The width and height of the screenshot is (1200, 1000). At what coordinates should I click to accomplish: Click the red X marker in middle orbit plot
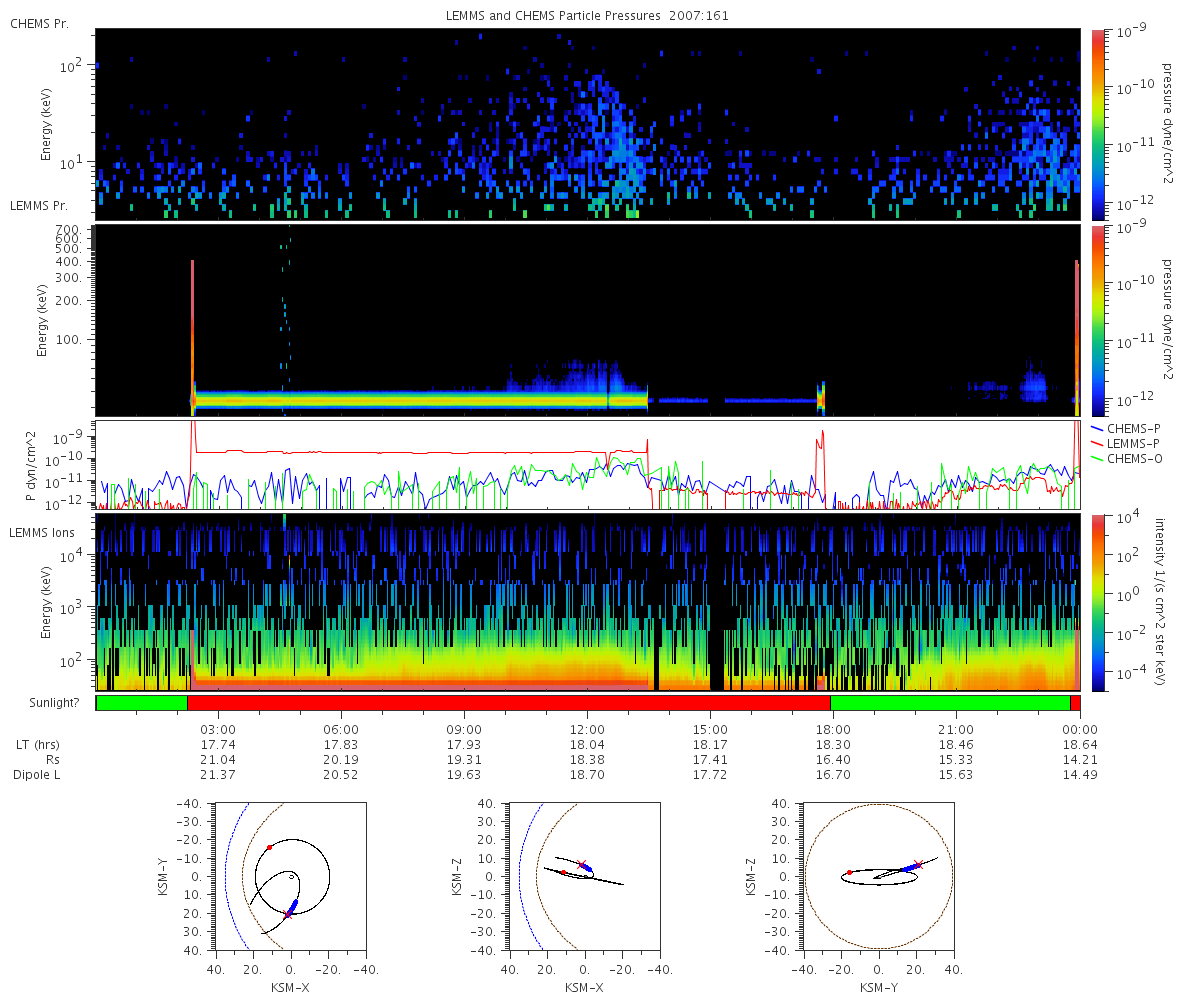580,864
